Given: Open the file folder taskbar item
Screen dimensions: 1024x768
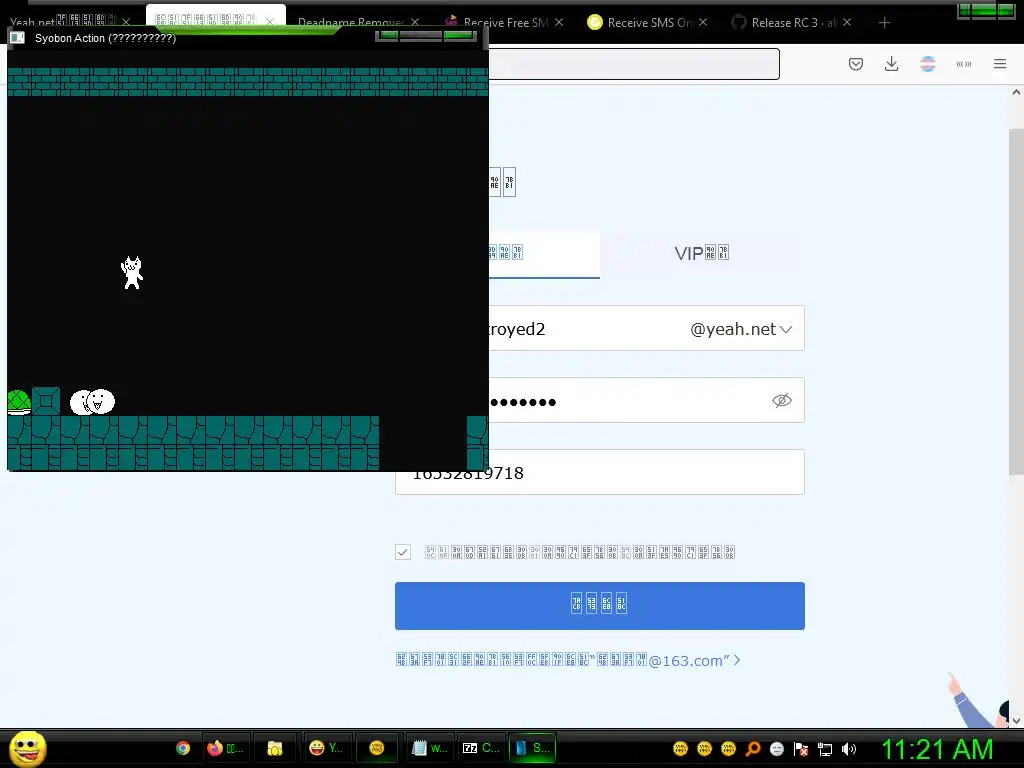Looking at the screenshot, I should tap(274, 748).
